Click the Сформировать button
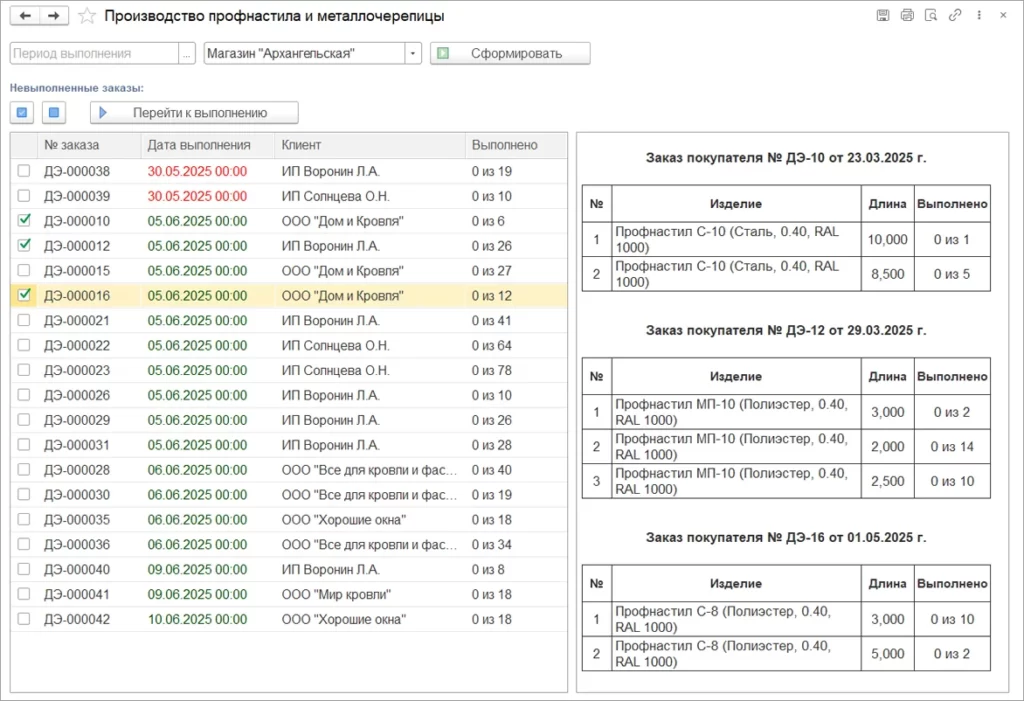Viewport: 1024px width, 701px height. tap(510, 54)
